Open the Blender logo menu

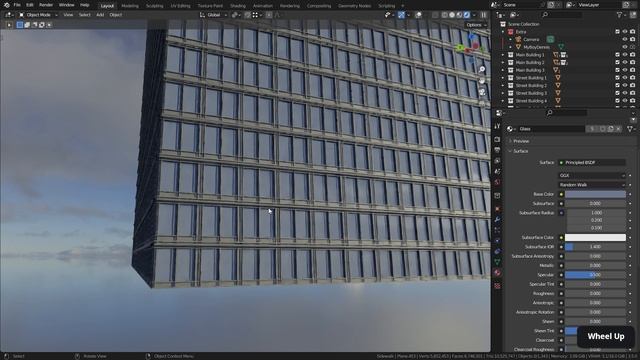(7, 5)
